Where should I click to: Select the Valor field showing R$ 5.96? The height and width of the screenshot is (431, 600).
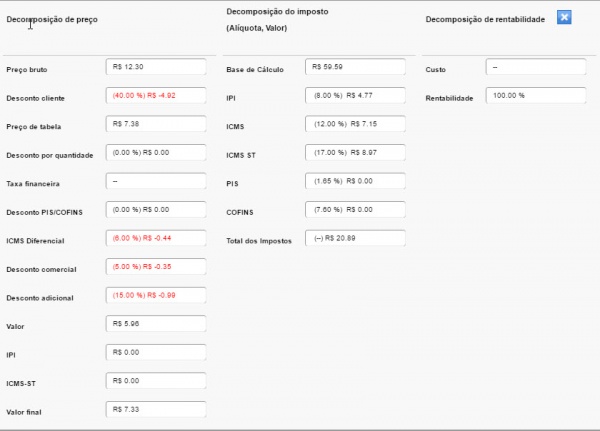pos(156,324)
